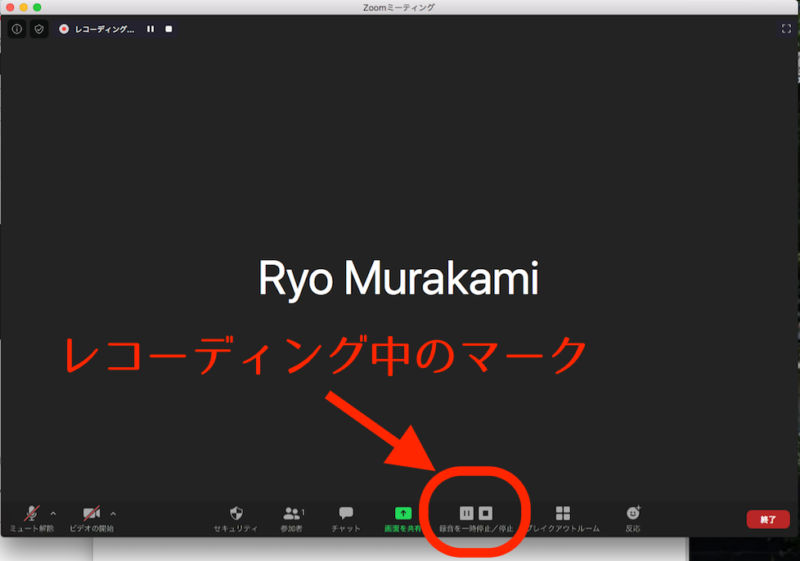Expand audio options chevron
This screenshot has width=800, height=561.
coord(54,513)
